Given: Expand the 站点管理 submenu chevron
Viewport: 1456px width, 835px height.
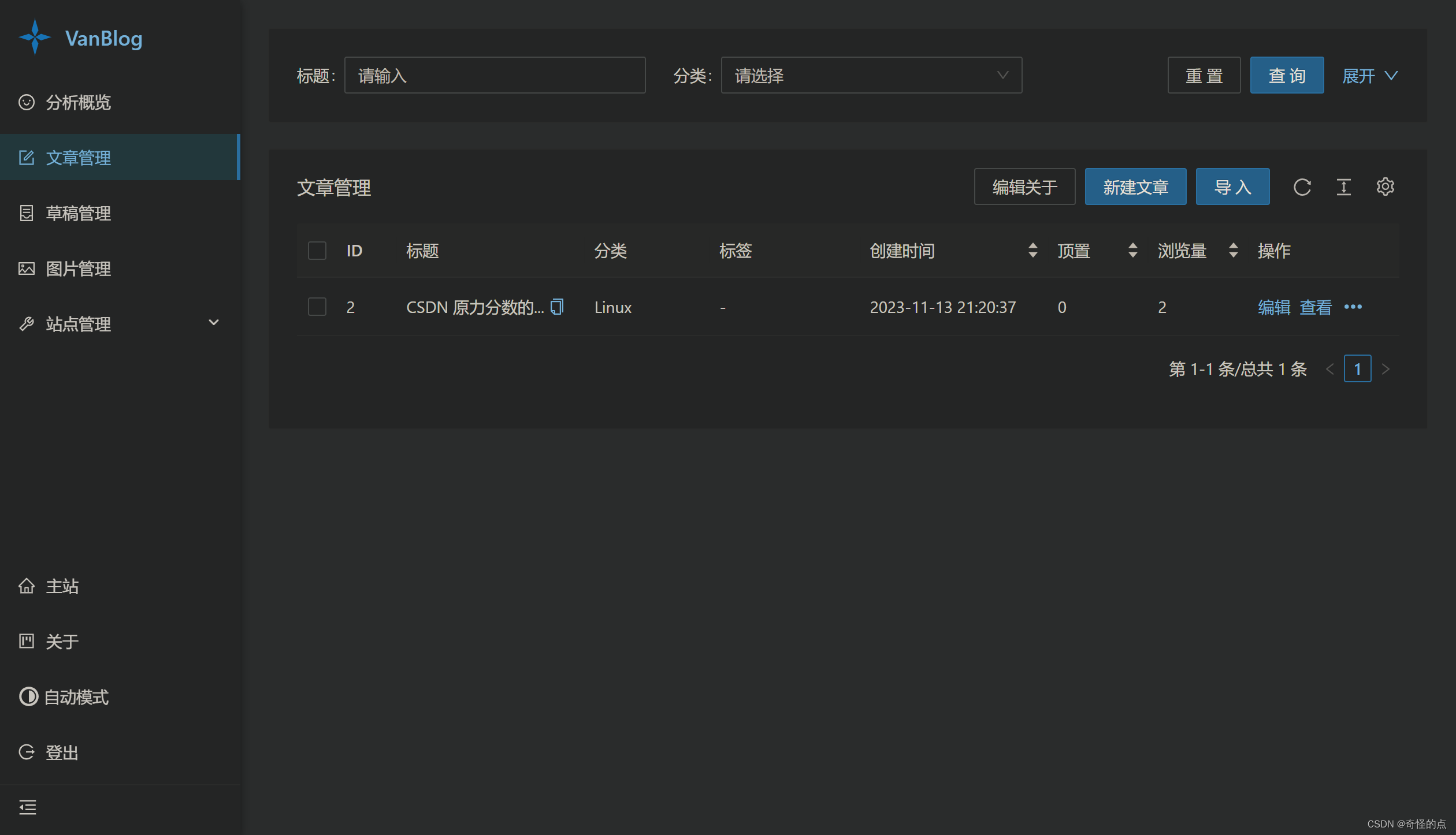Looking at the screenshot, I should (213, 323).
